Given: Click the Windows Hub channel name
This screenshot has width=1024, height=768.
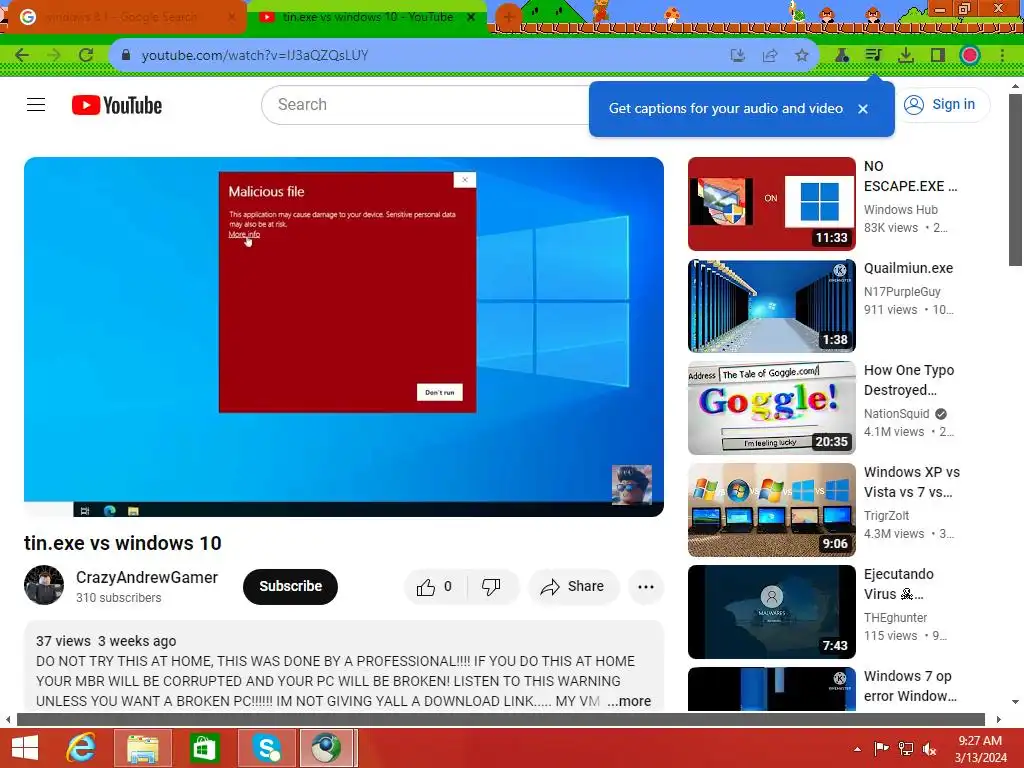Looking at the screenshot, I should (x=901, y=210).
